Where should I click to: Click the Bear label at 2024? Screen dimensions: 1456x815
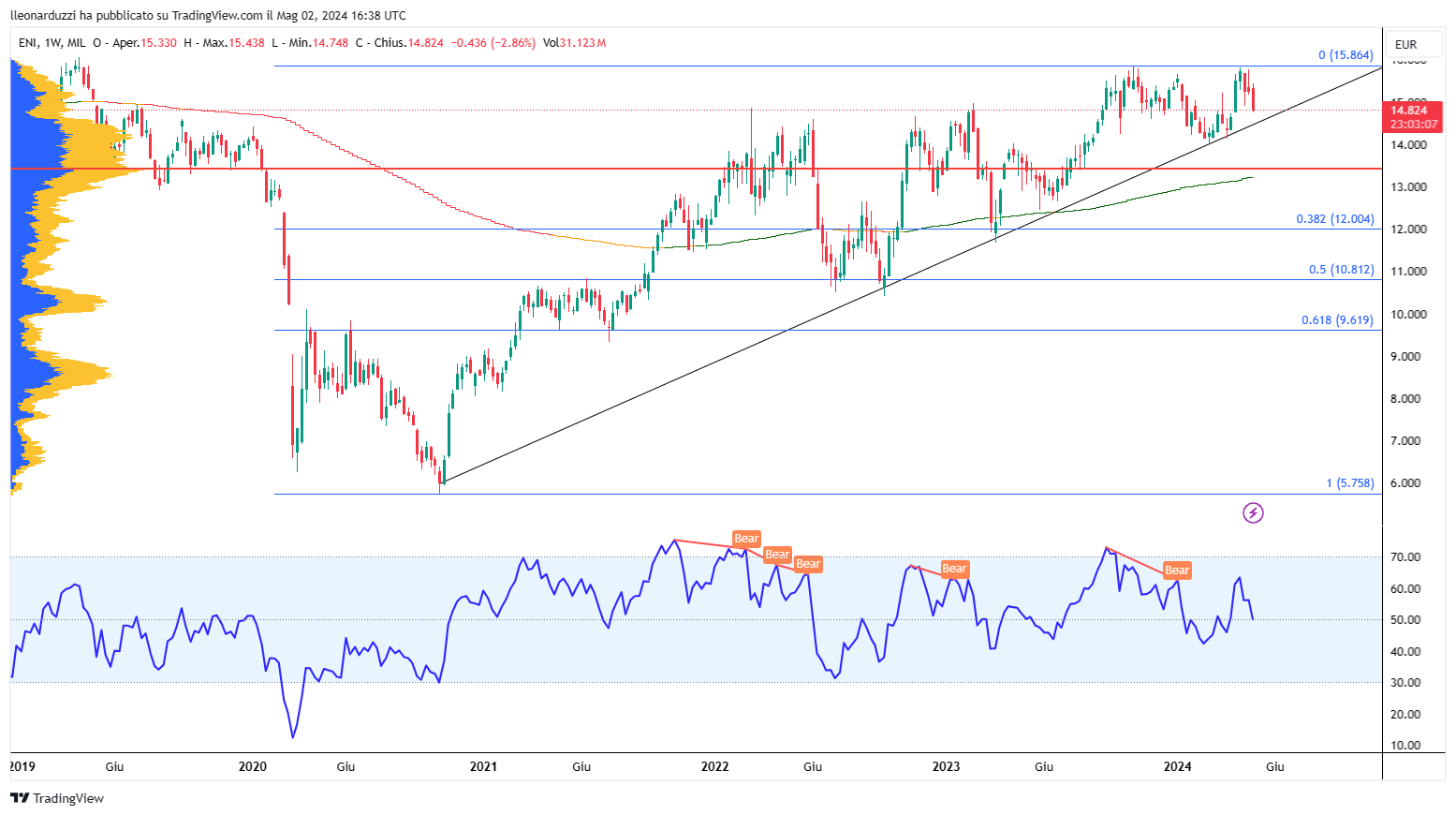[x=1177, y=570]
